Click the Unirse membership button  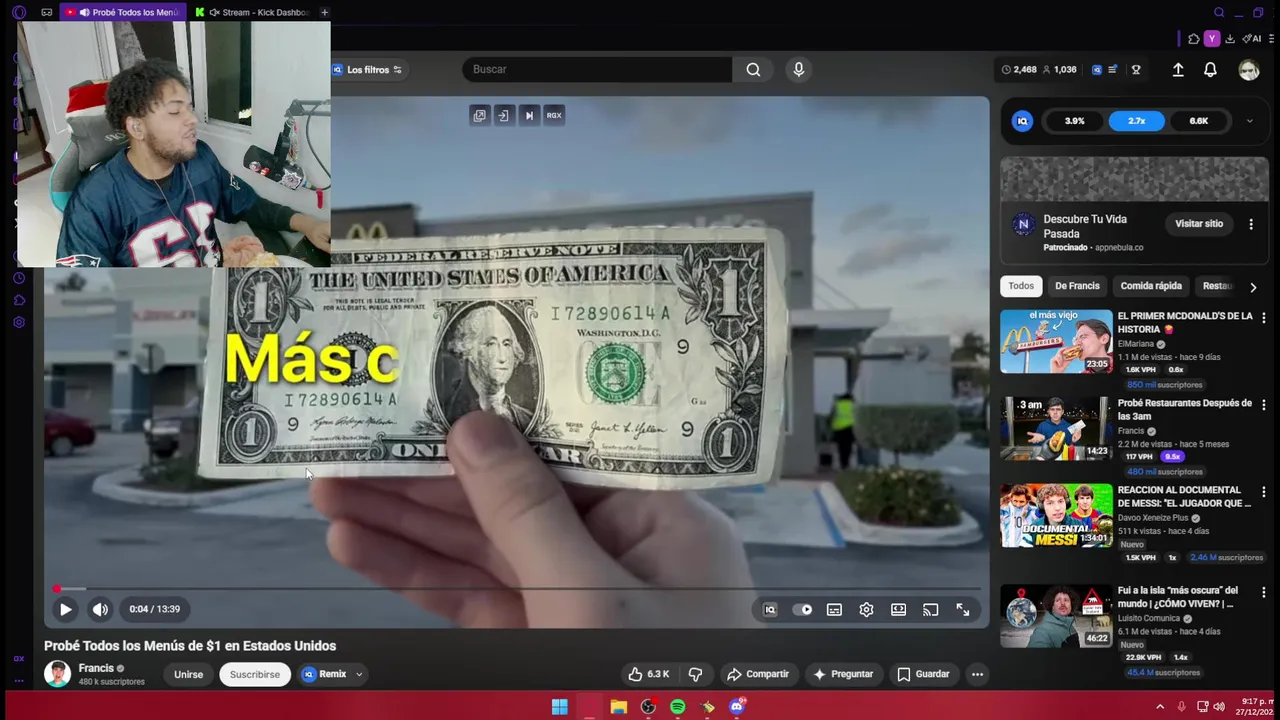188,674
